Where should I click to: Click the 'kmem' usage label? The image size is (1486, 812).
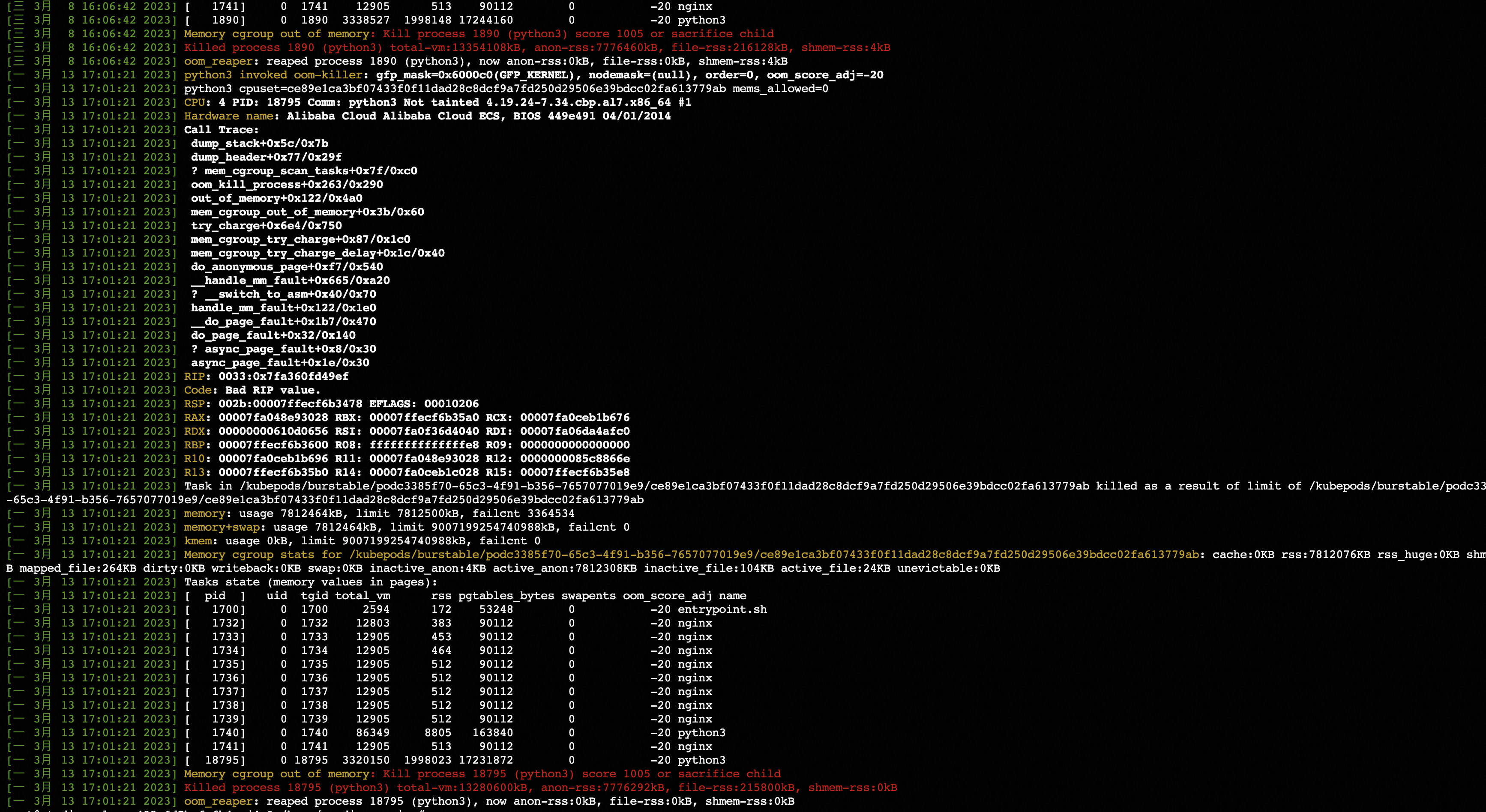198,541
